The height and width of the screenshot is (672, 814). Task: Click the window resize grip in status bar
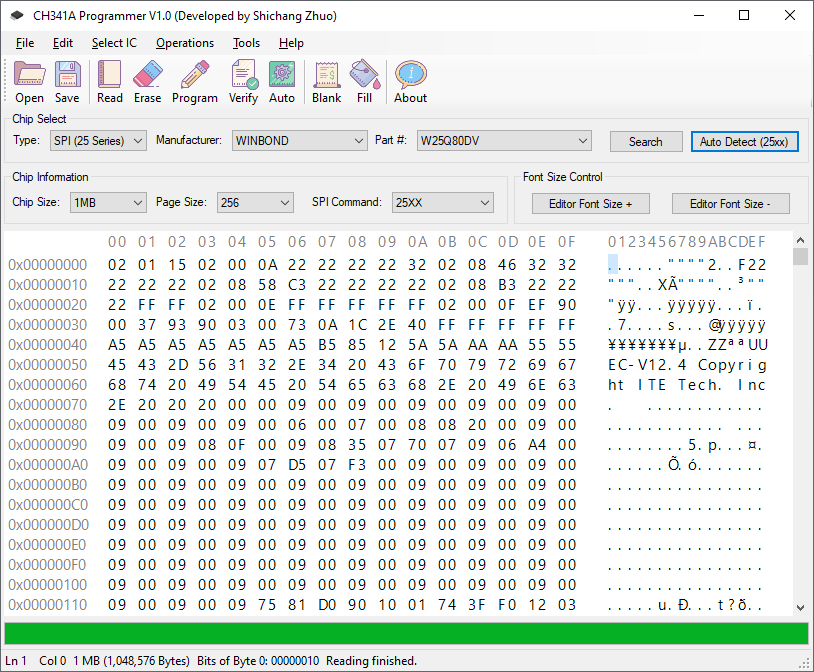[806, 664]
